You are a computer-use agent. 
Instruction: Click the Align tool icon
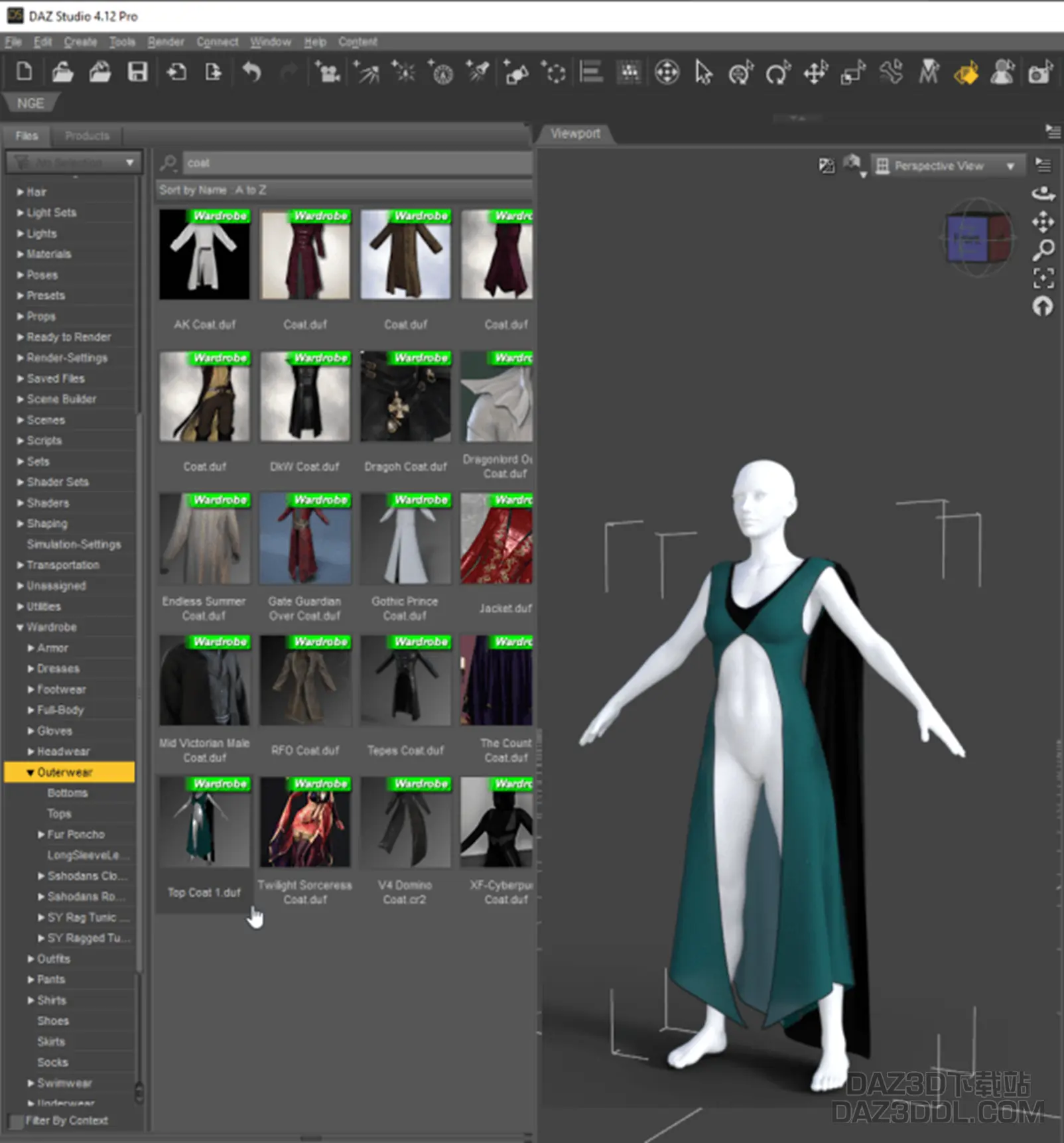[591, 72]
